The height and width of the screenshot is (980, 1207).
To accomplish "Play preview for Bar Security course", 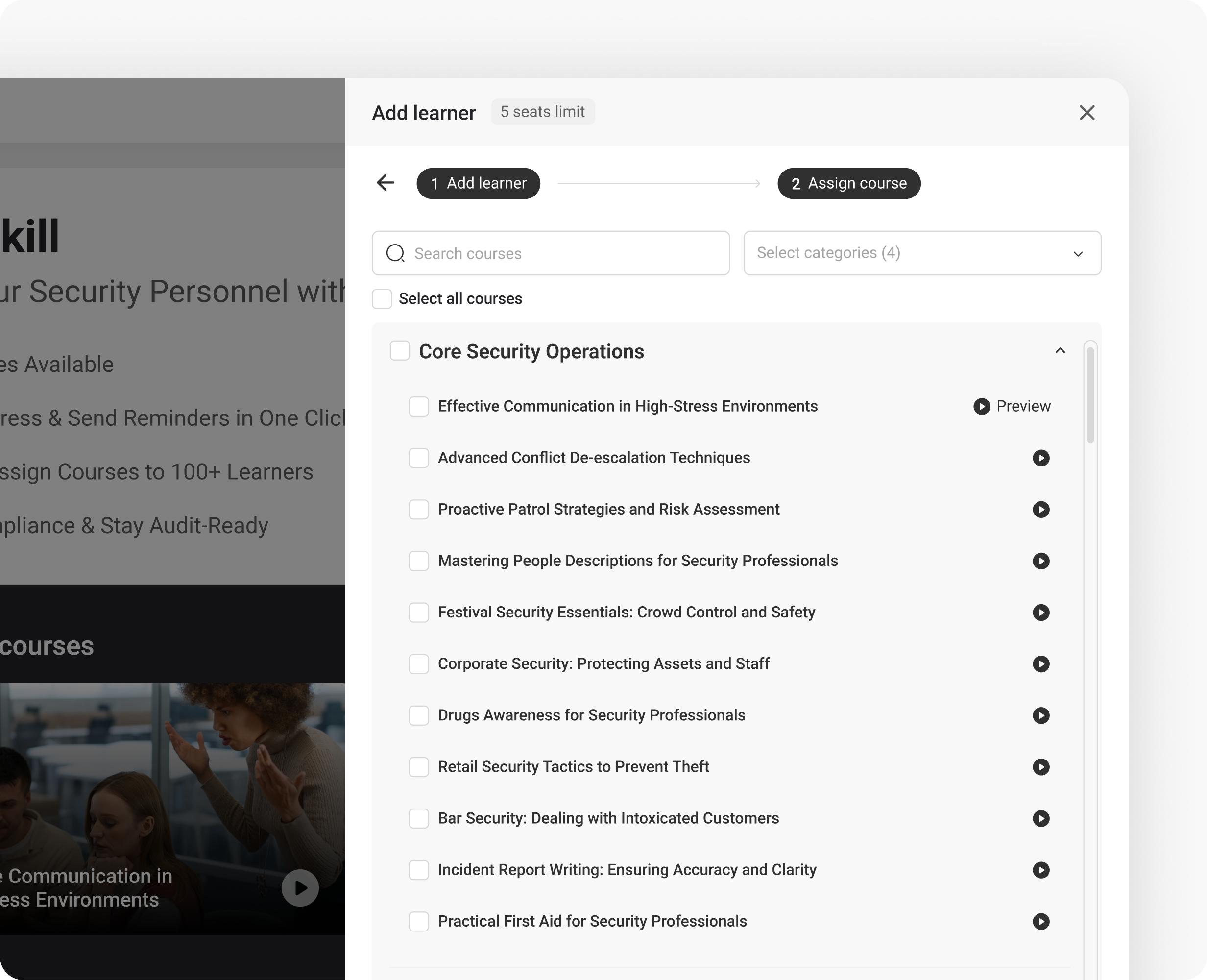I will point(1040,819).
